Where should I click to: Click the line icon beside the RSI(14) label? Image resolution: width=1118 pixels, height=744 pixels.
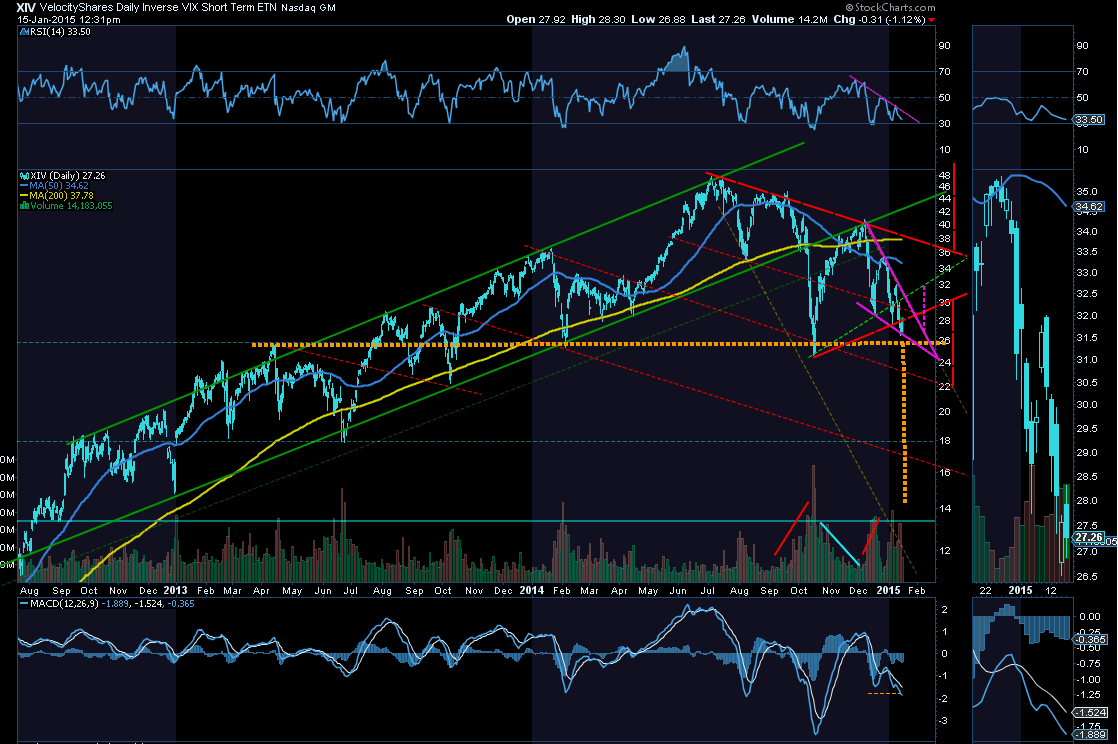[24, 32]
